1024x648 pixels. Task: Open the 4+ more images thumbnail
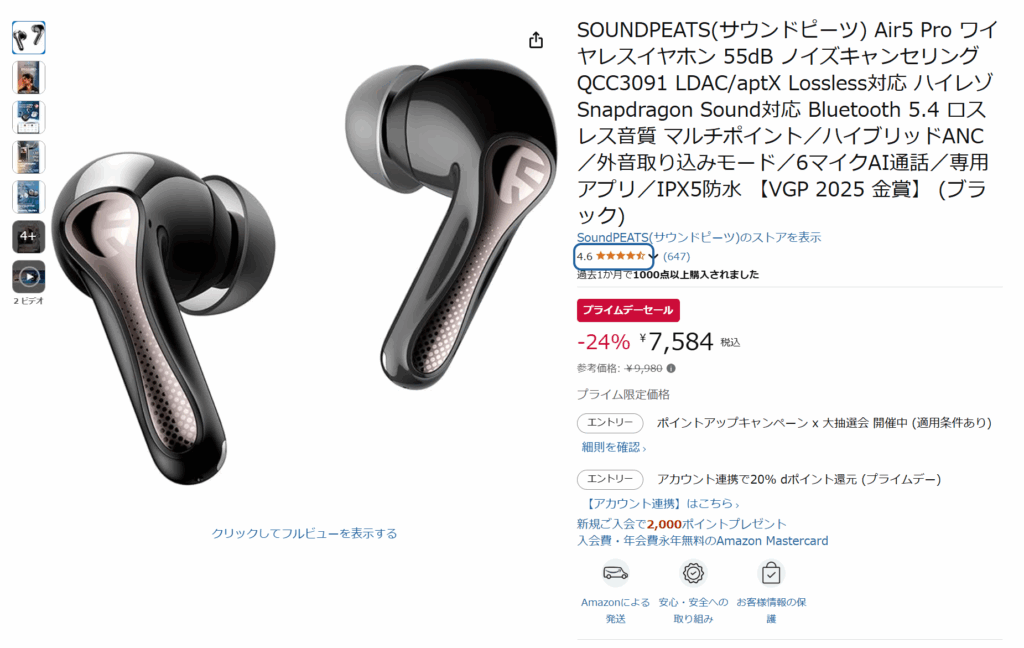coord(29,236)
